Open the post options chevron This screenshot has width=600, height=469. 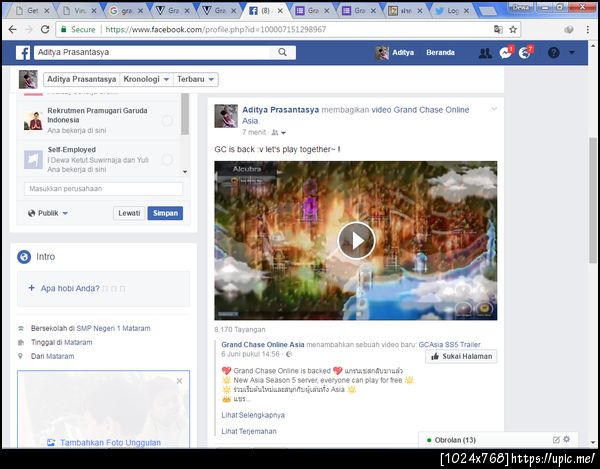pyautogui.click(x=494, y=109)
